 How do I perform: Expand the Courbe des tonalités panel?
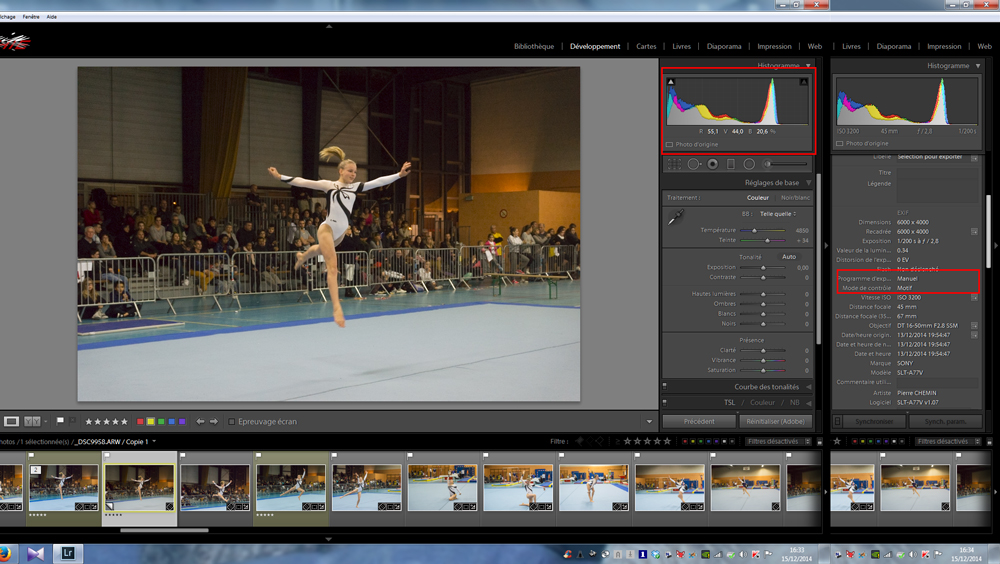[x=809, y=387]
